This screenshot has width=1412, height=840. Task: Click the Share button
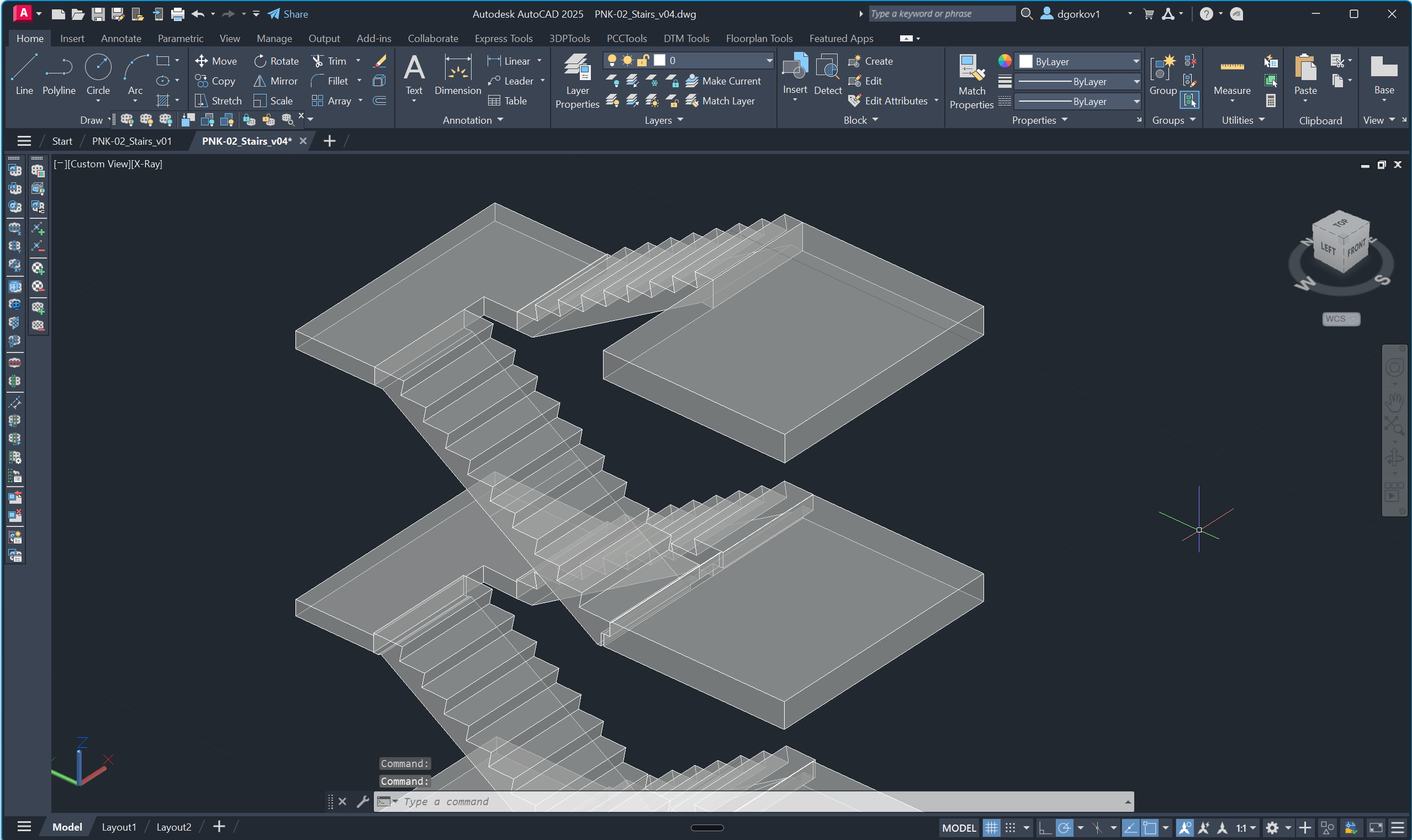click(x=288, y=14)
